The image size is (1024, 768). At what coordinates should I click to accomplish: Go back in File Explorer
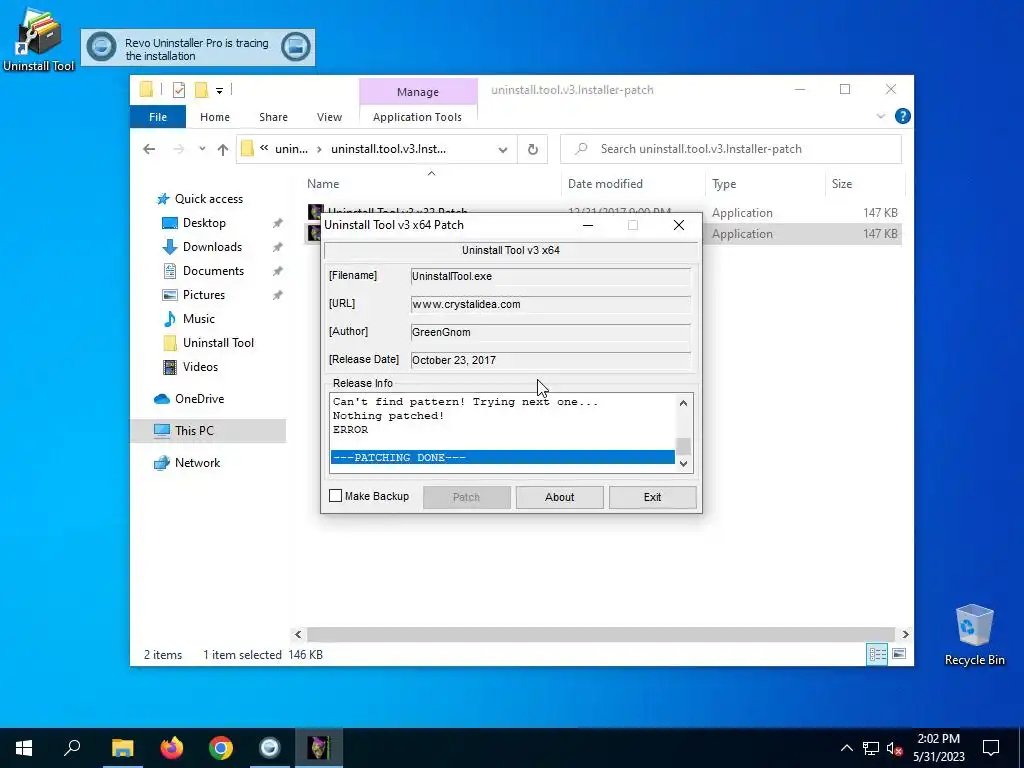tap(149, 149)
